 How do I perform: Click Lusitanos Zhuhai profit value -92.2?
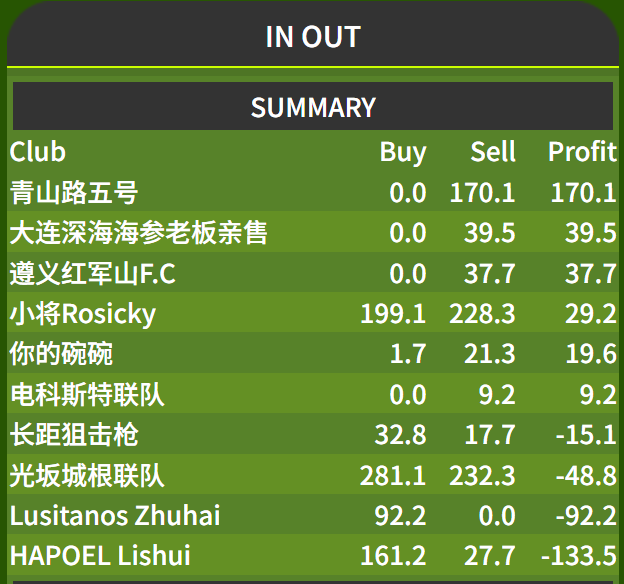click(x=586, y=516)
